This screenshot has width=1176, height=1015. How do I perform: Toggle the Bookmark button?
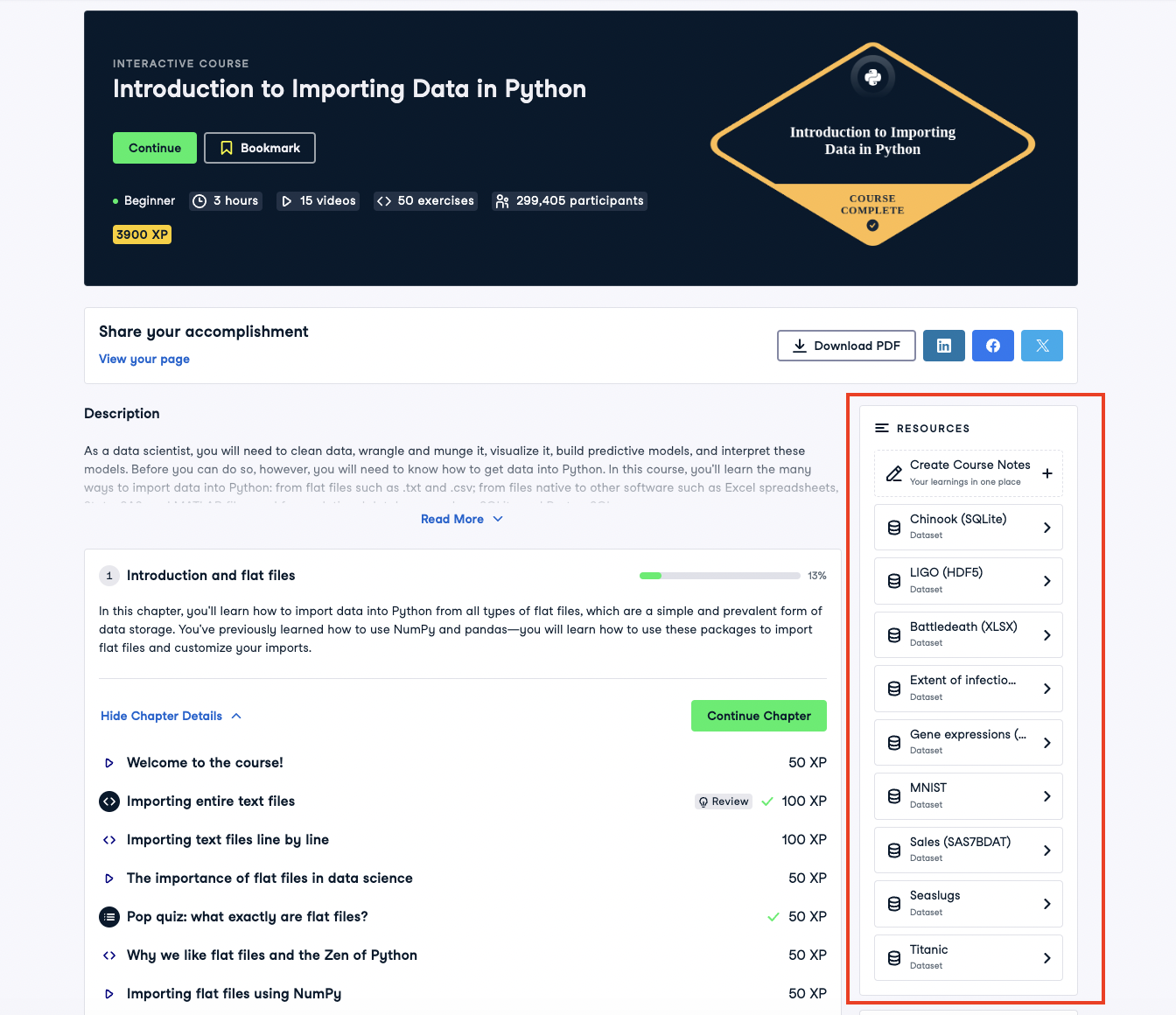pos(260,148)
